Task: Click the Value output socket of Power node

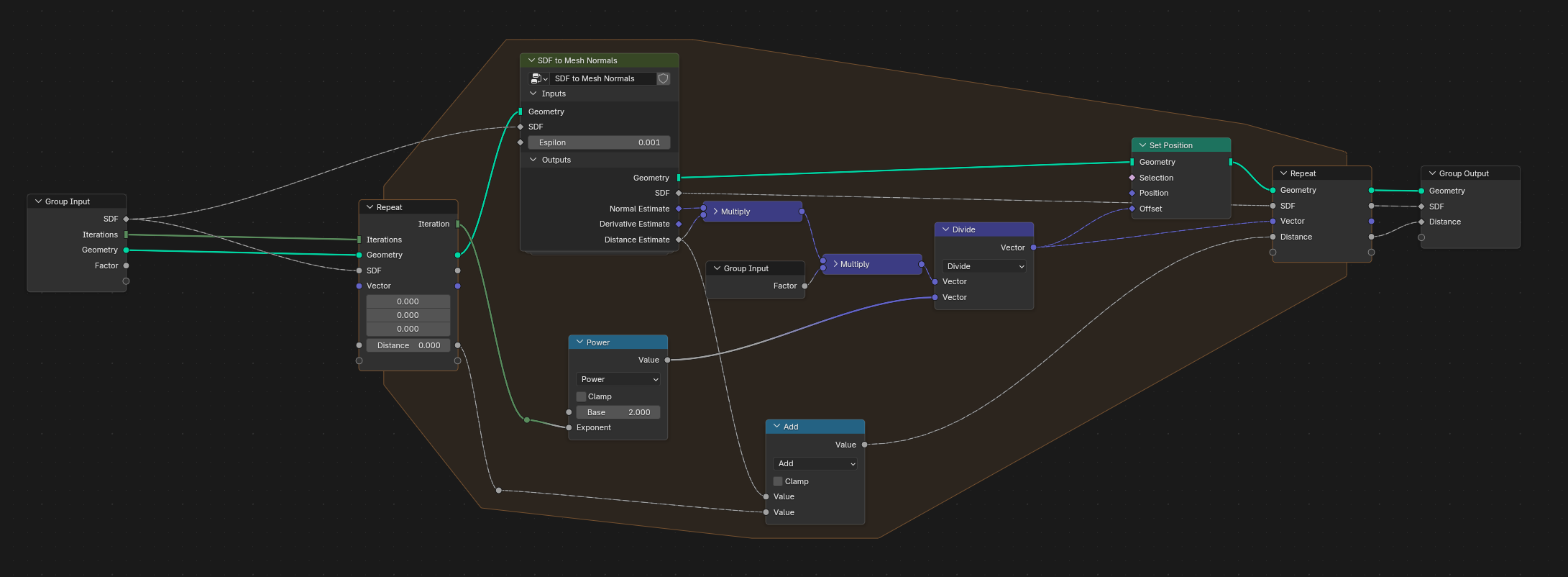Action: (667, 360)
